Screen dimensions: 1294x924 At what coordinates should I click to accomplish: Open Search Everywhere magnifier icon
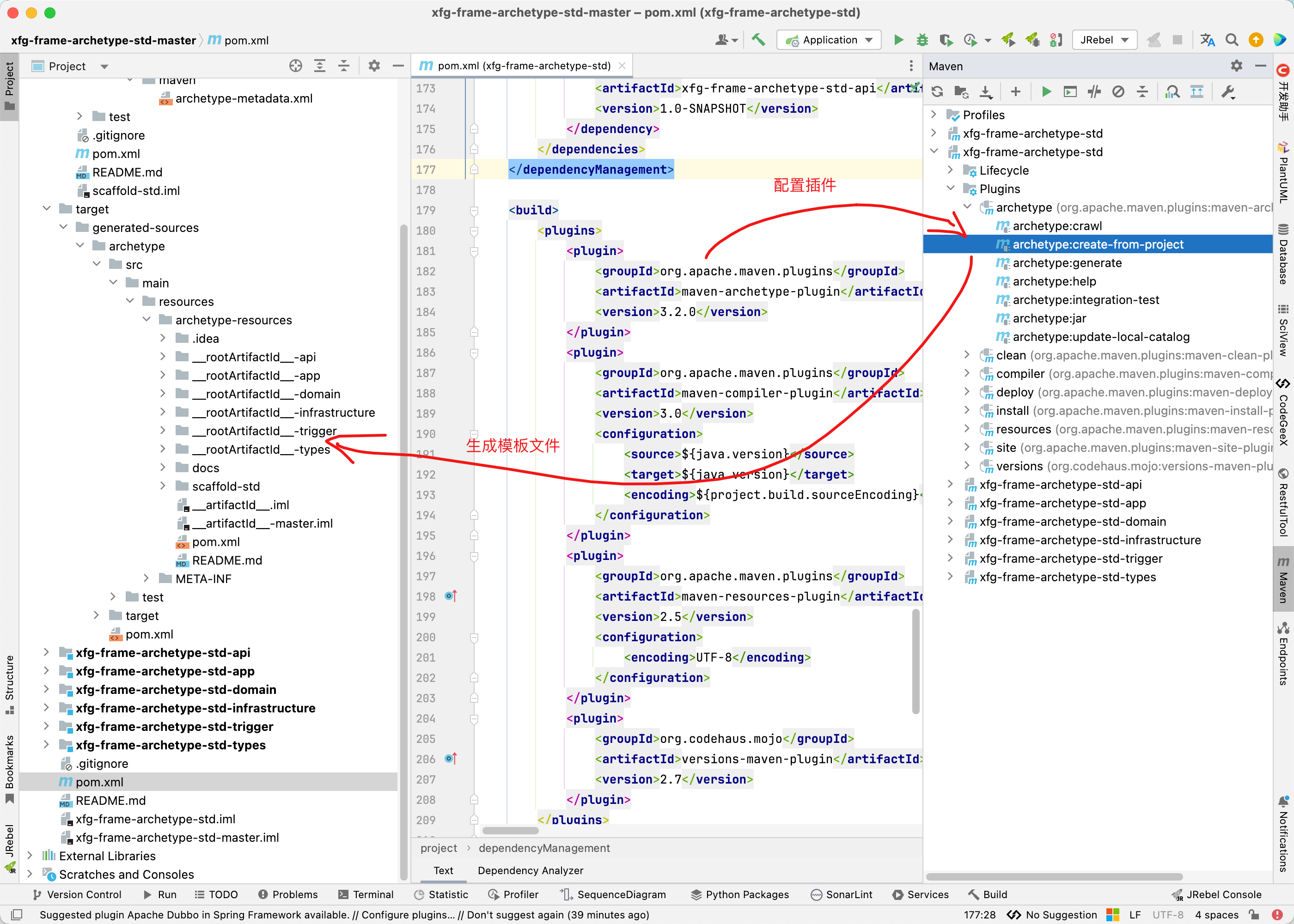[1232, 40]
